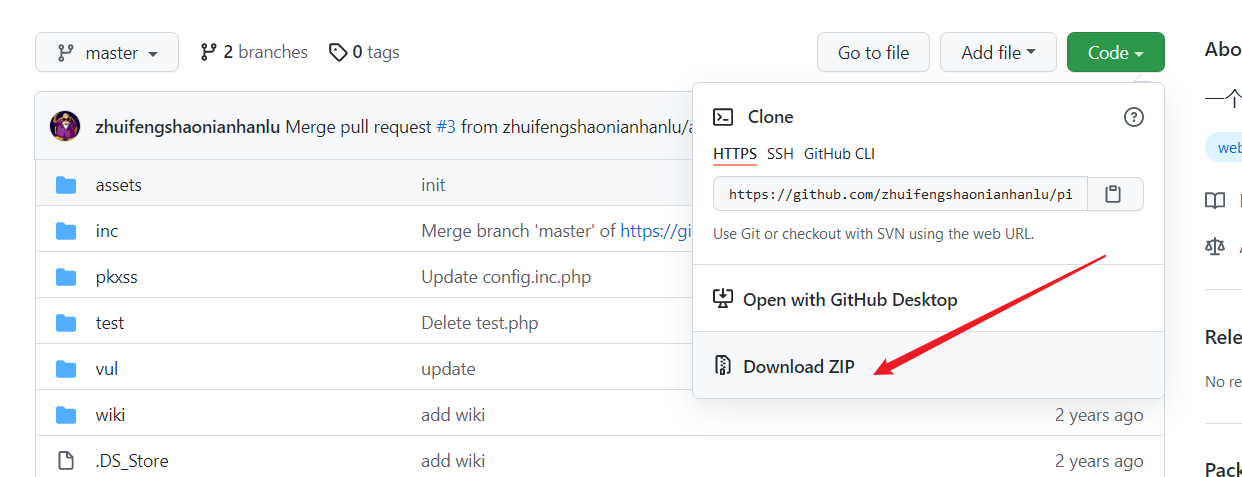The height and width of the screenshot is (477, 1242).
Task: Click the https link in inc commit message
Action: (x=657, y=231)
